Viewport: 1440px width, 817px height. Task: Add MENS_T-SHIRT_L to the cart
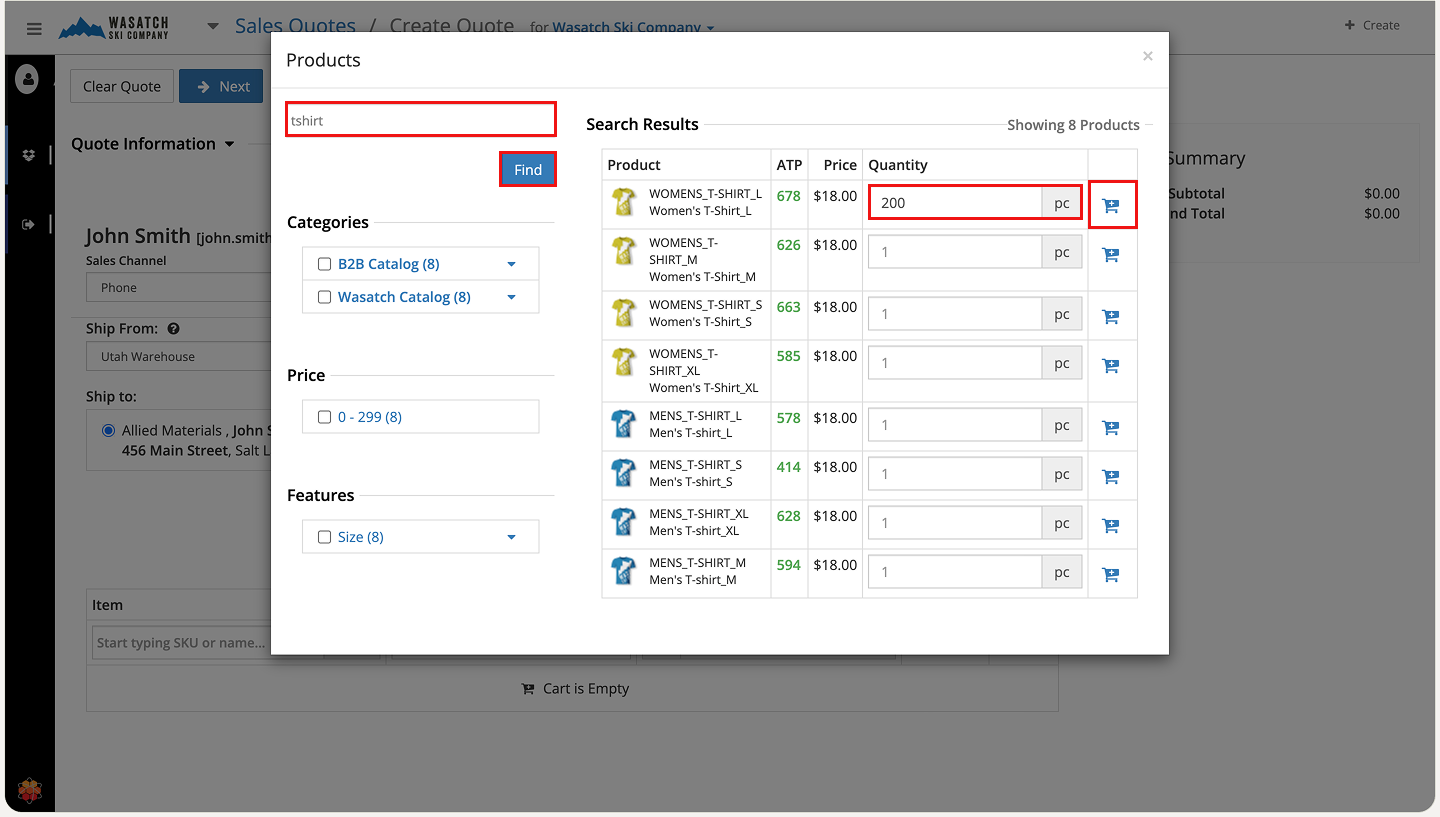coord(1110,428)
